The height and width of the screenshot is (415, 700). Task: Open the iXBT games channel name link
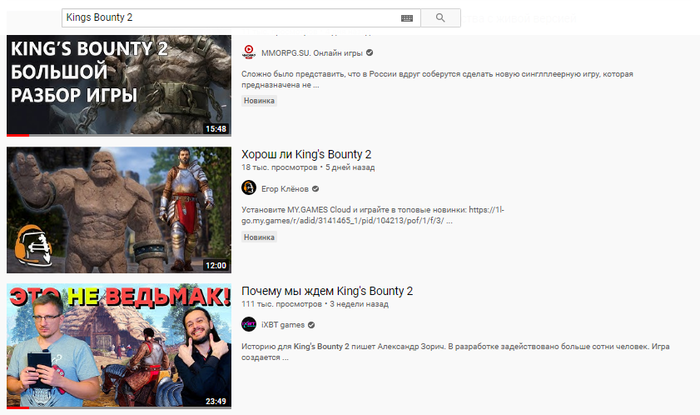pyautogui.click(x=283, y=325)
